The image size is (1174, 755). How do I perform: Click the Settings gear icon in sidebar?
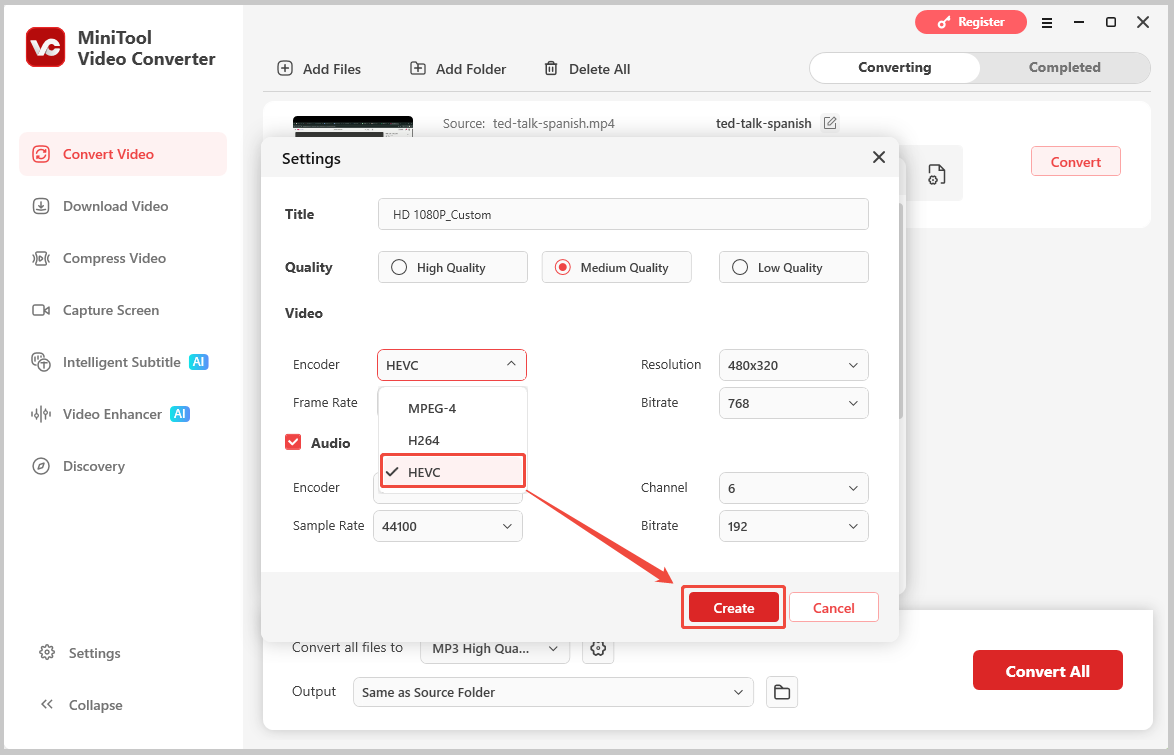pyautogui.click(x=47, y=652)
